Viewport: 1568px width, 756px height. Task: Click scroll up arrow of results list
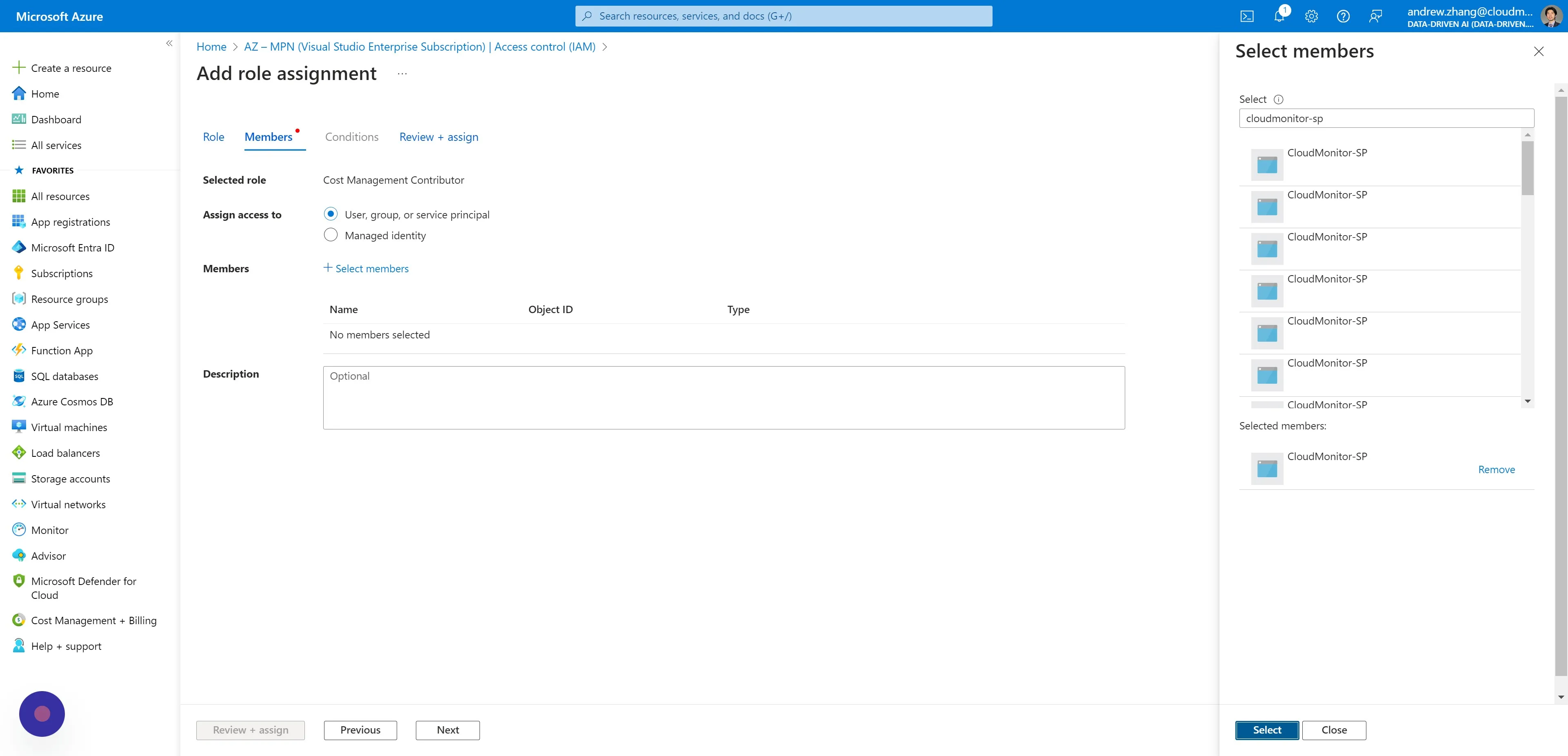1527,135
